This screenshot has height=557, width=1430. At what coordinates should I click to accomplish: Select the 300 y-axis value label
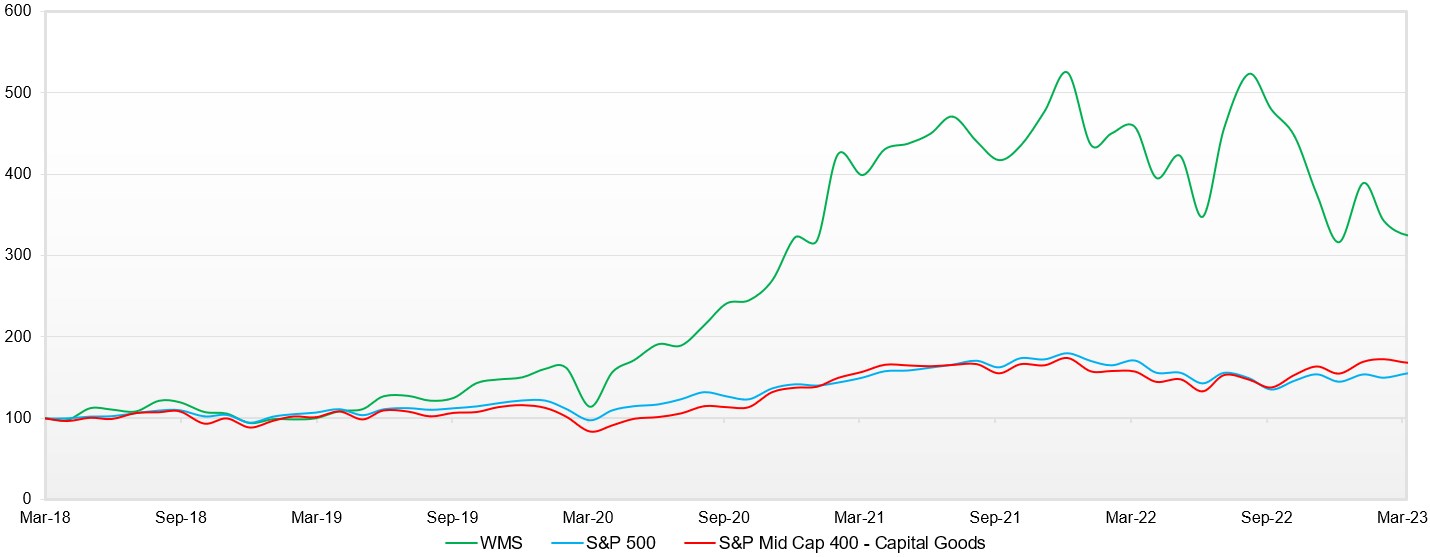(19, 255)
